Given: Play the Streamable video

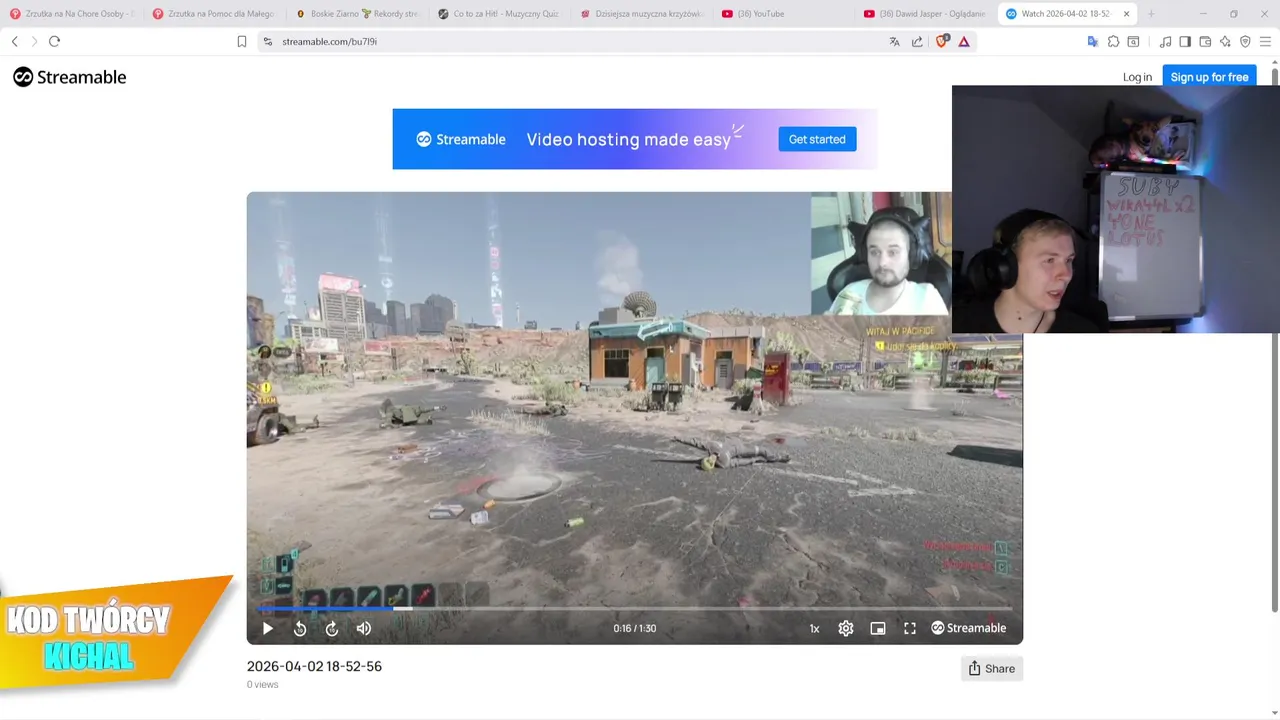Looking at the screenshot, I should (x=267, y=628).
